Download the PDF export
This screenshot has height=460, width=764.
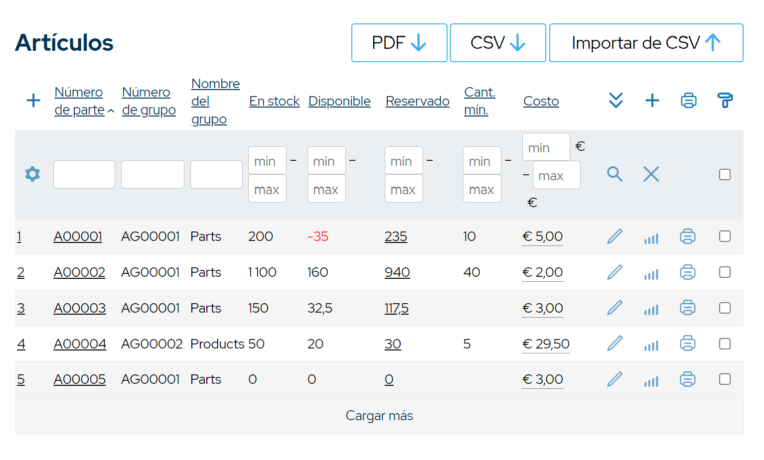click(x=399, y=43)
